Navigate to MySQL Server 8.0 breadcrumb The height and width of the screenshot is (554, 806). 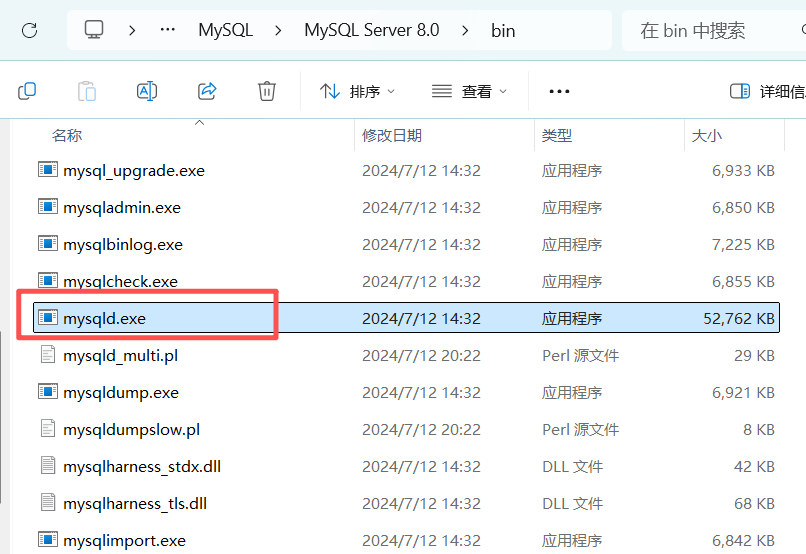click(x=372, y=30)
